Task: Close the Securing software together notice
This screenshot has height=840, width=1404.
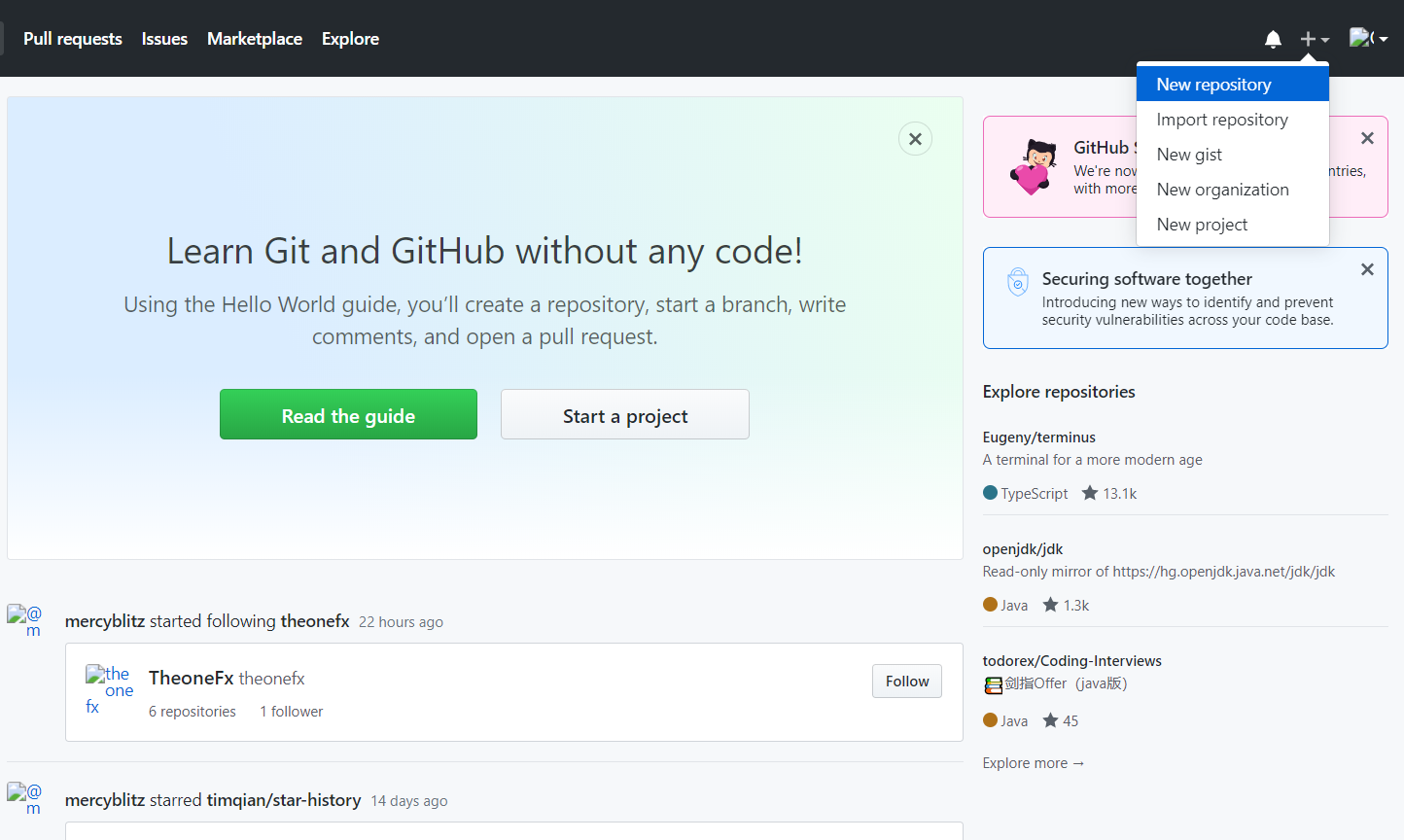Action: point(1367,269)
